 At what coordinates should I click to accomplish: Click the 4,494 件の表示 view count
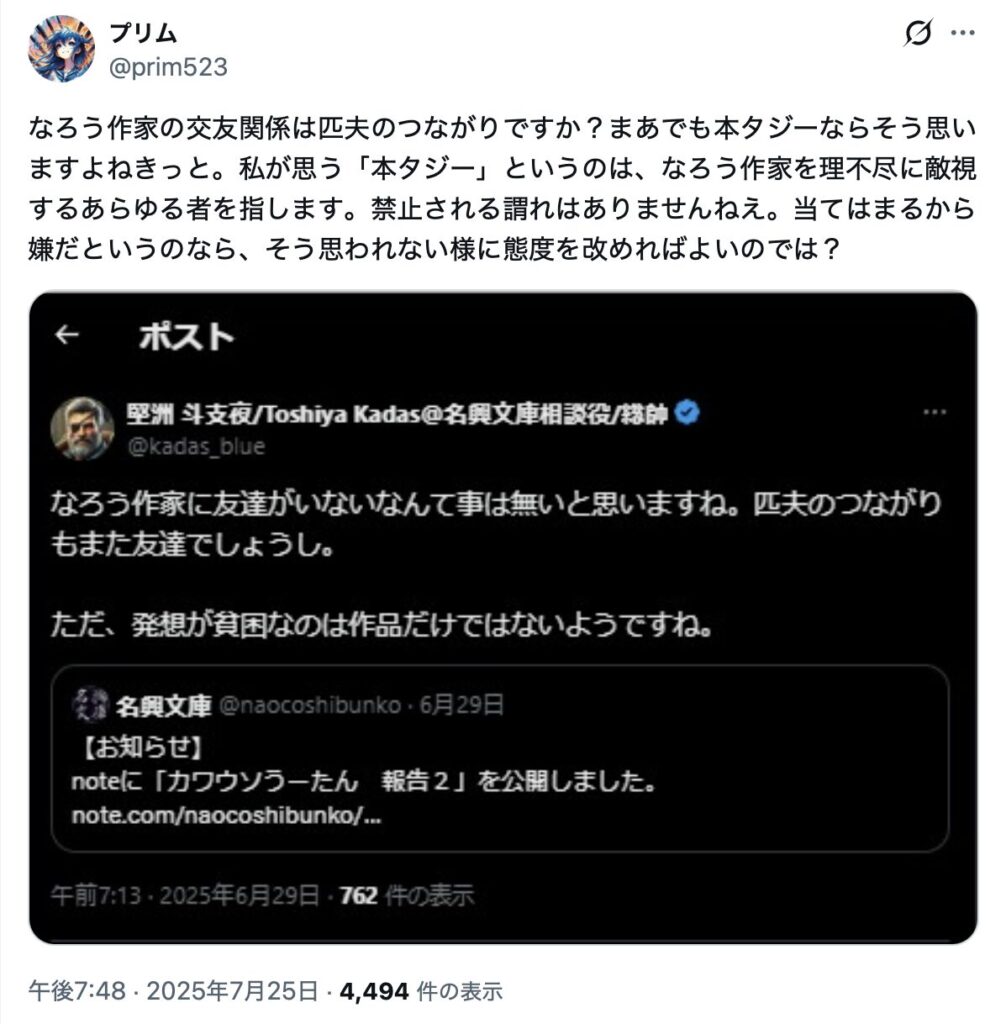point(420,991)
